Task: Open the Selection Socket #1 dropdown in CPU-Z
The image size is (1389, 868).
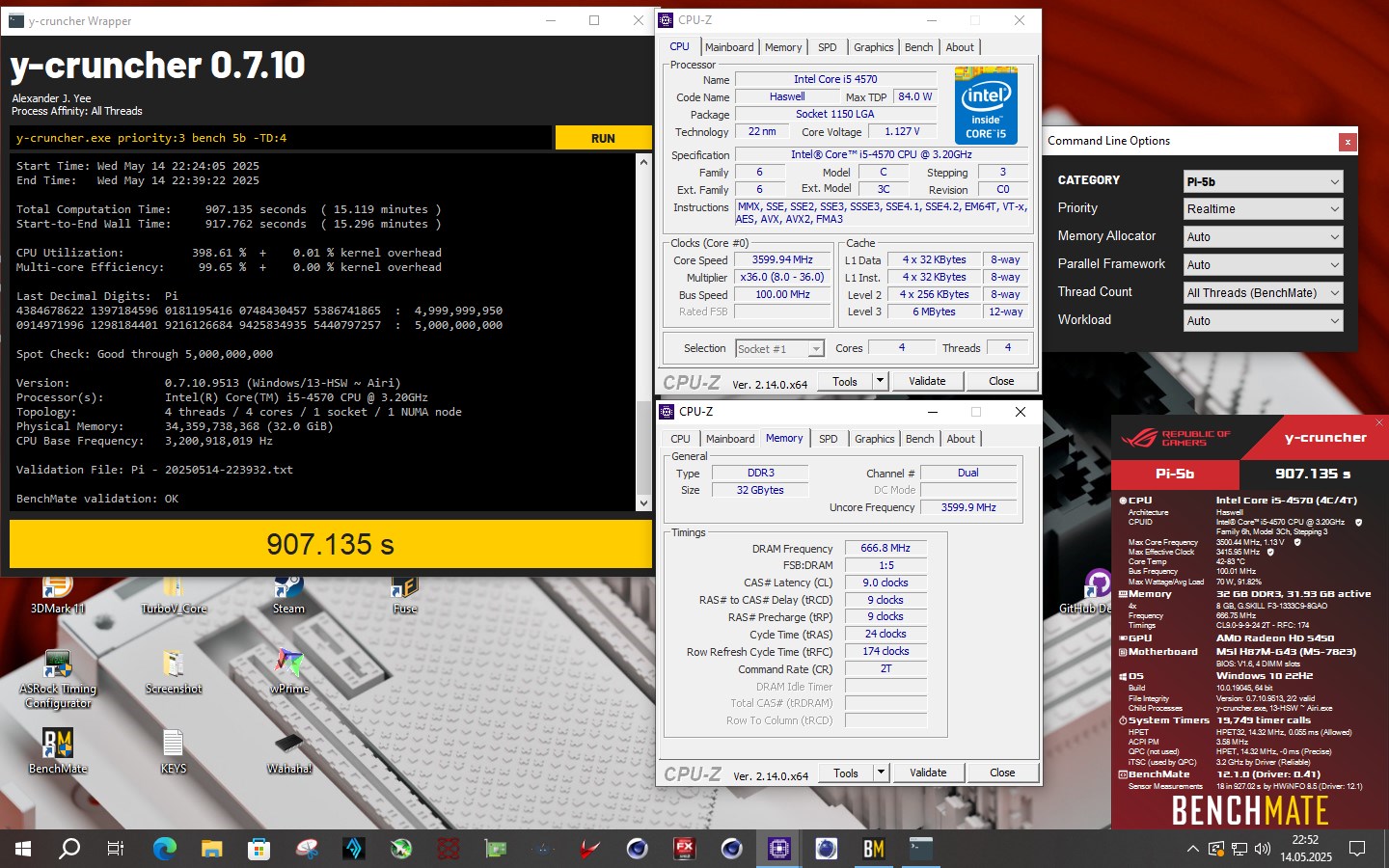Action: click(x=779, y=348)
